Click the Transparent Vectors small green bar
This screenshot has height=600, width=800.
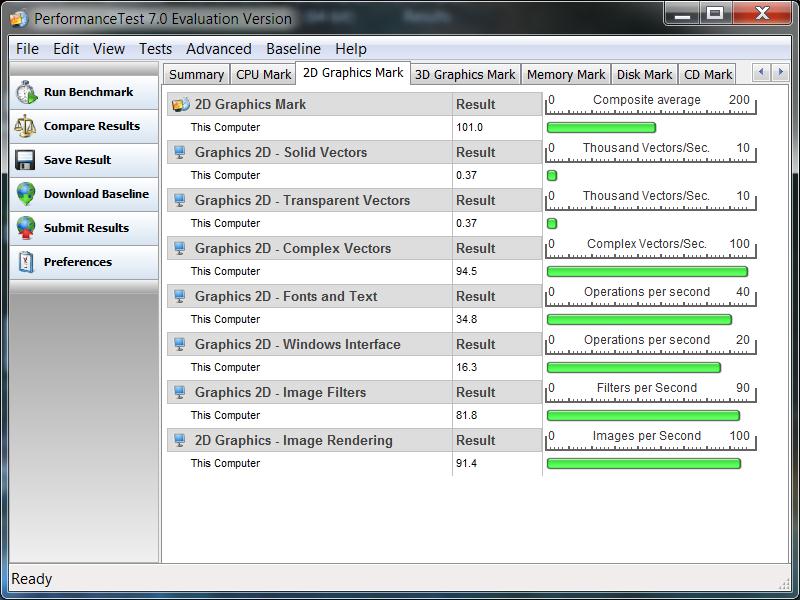(552, 223)
